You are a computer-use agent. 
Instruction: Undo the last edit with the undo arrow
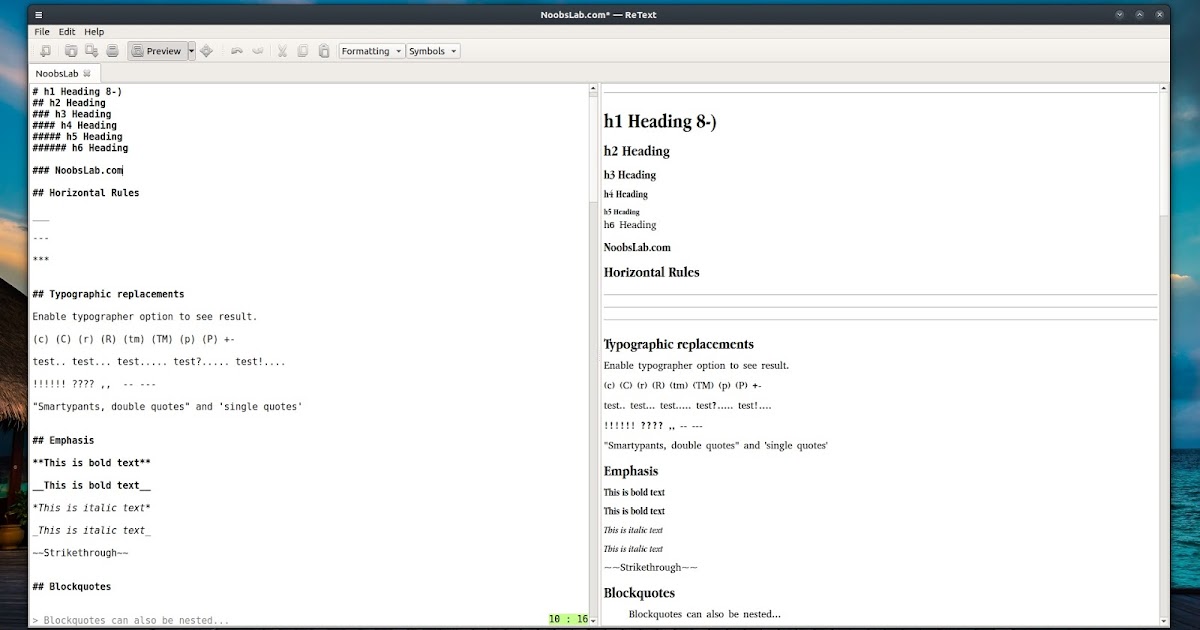click(237, 50)
